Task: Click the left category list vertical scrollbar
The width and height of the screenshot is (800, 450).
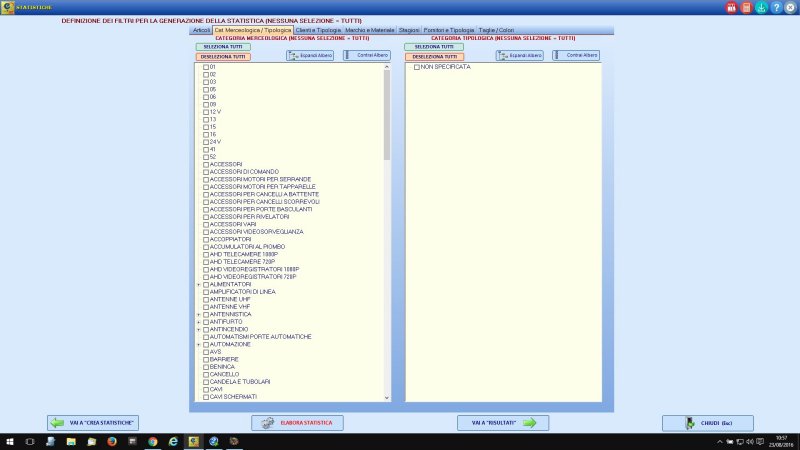Action: [387, 230]
